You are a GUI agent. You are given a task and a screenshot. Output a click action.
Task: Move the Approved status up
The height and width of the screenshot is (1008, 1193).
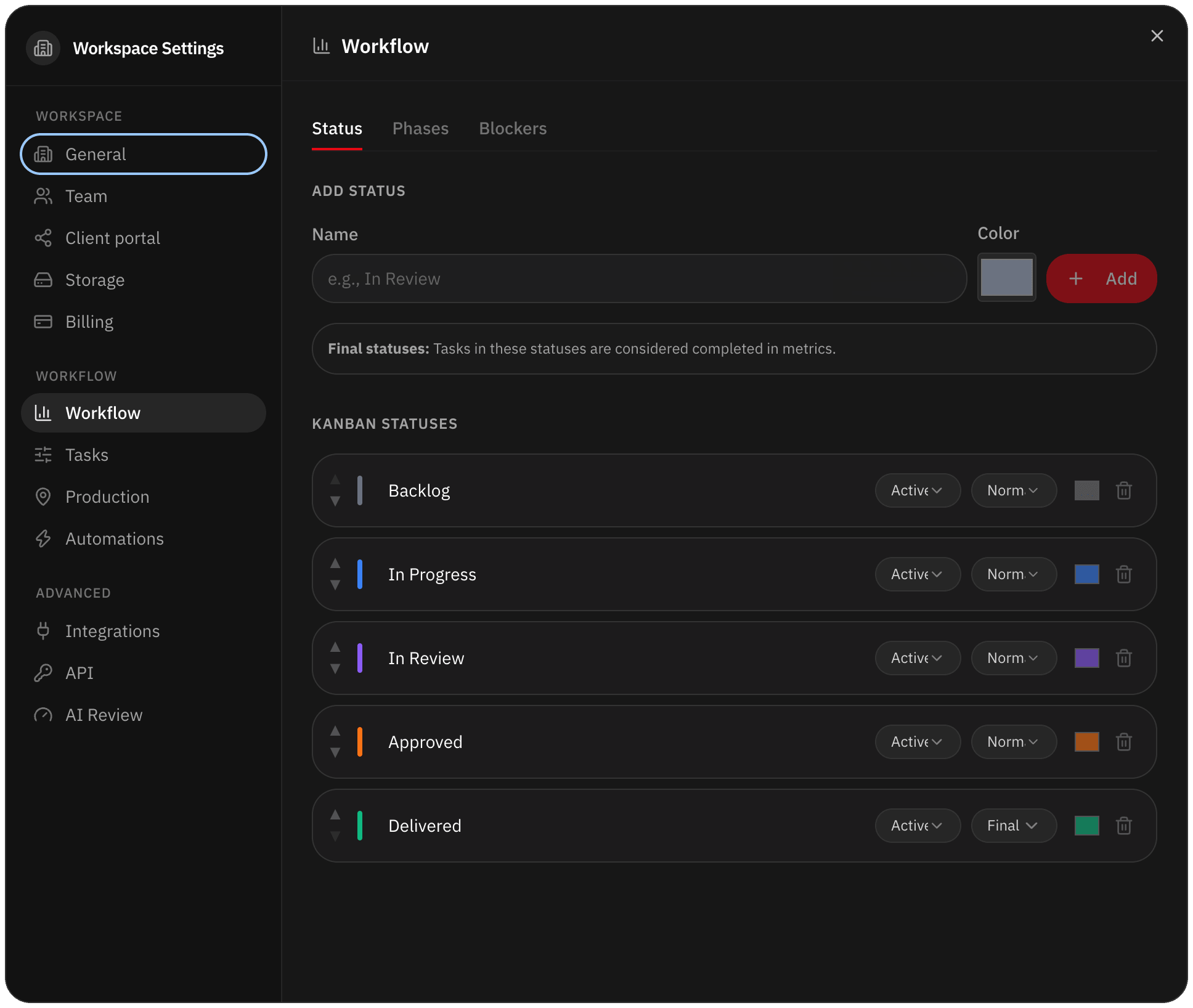(x=335, y=731)
